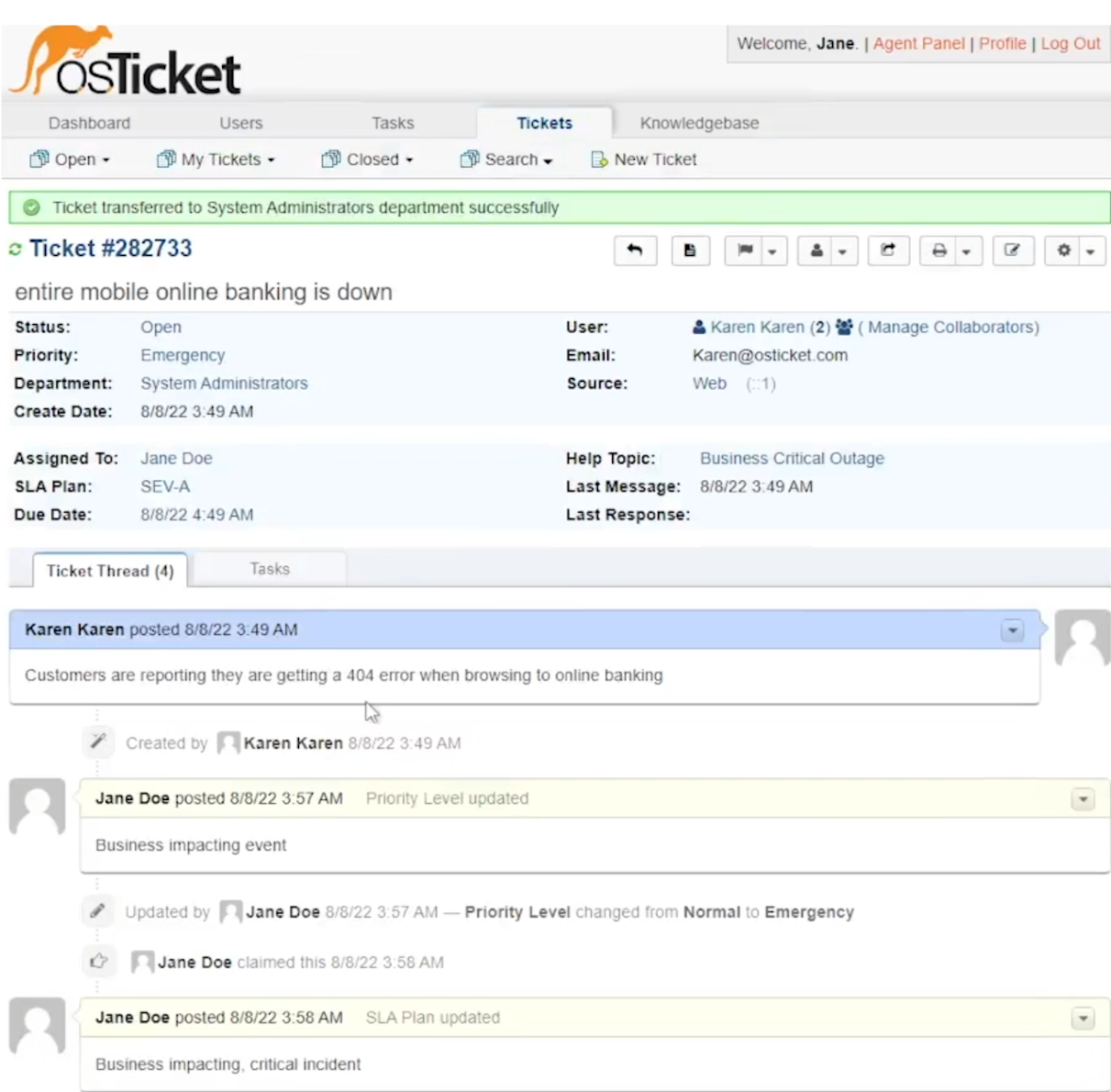
Task: Select the Post Reply arrow icon
Action: tap(635, 250)
